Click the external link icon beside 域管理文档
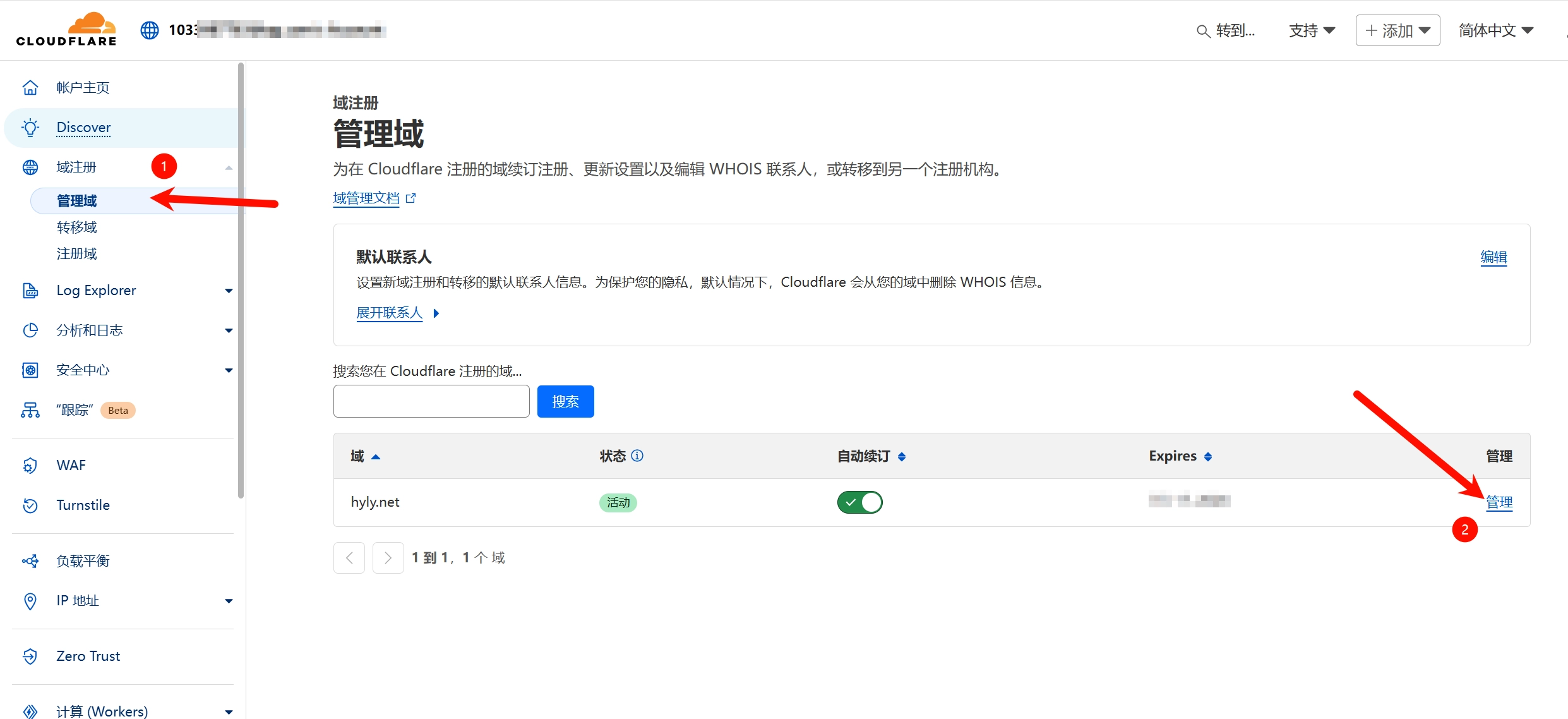The height and width of the screenshot is (719, 1568). coord(411,198)
